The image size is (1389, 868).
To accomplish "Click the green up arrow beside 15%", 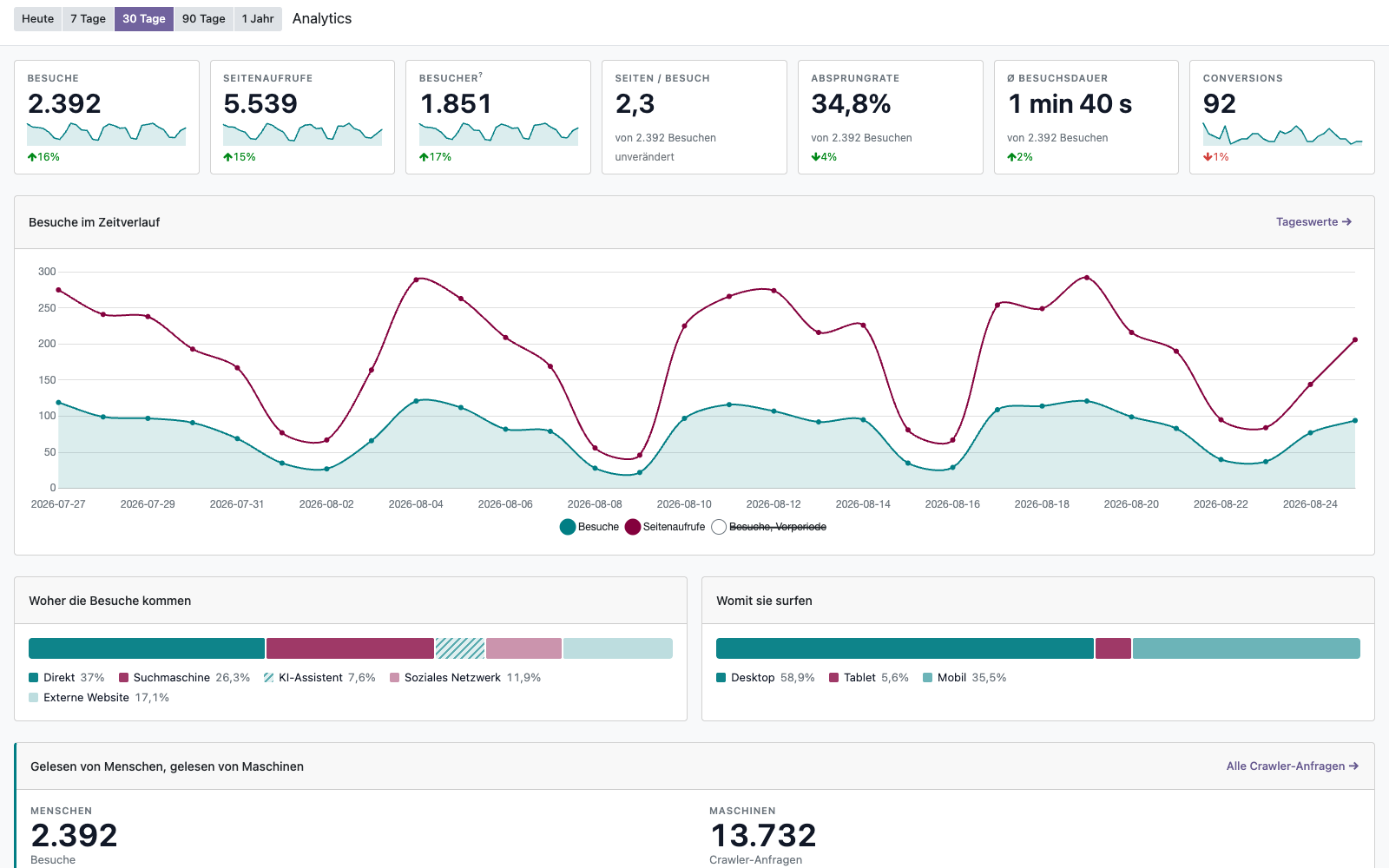I will 227,157.
